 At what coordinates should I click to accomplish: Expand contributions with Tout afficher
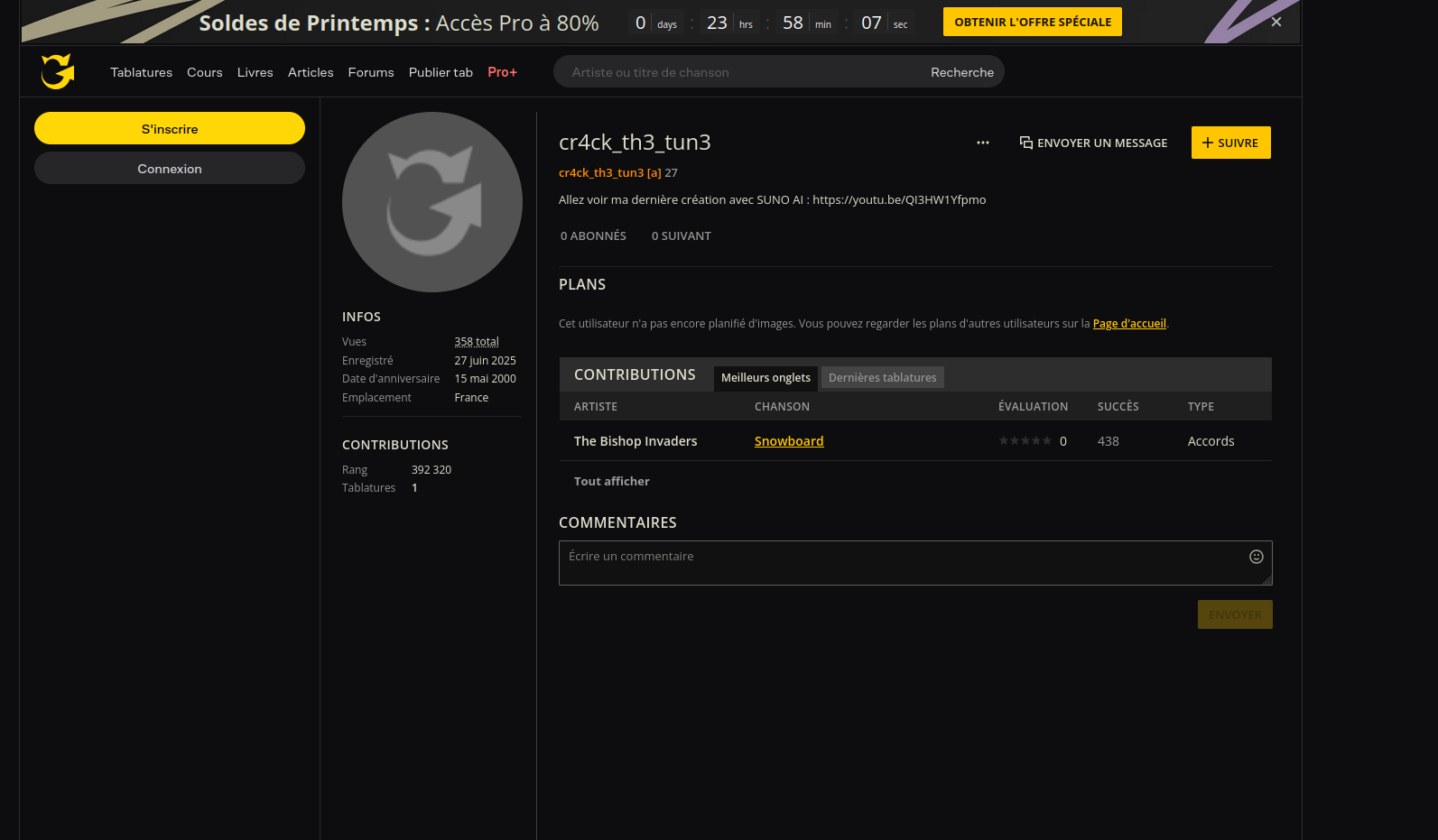click(611, 482)
